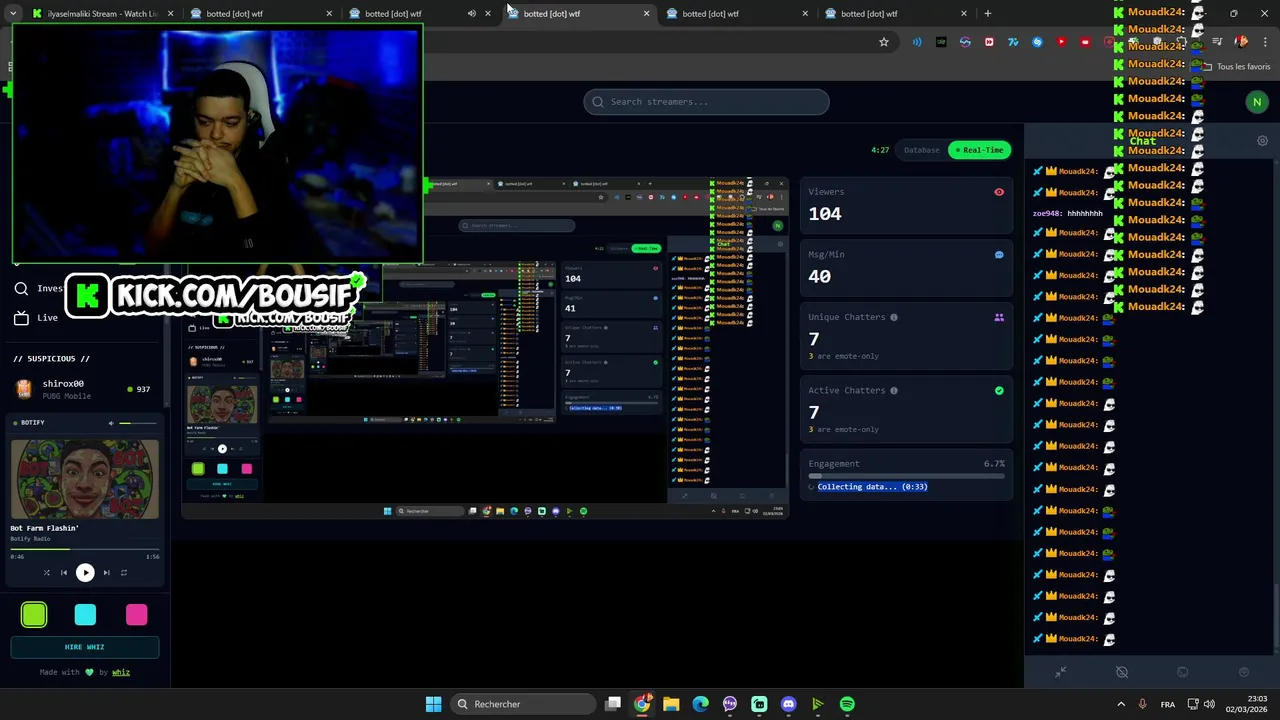Collapse the chat panel arrows icon

(1061, 672)
